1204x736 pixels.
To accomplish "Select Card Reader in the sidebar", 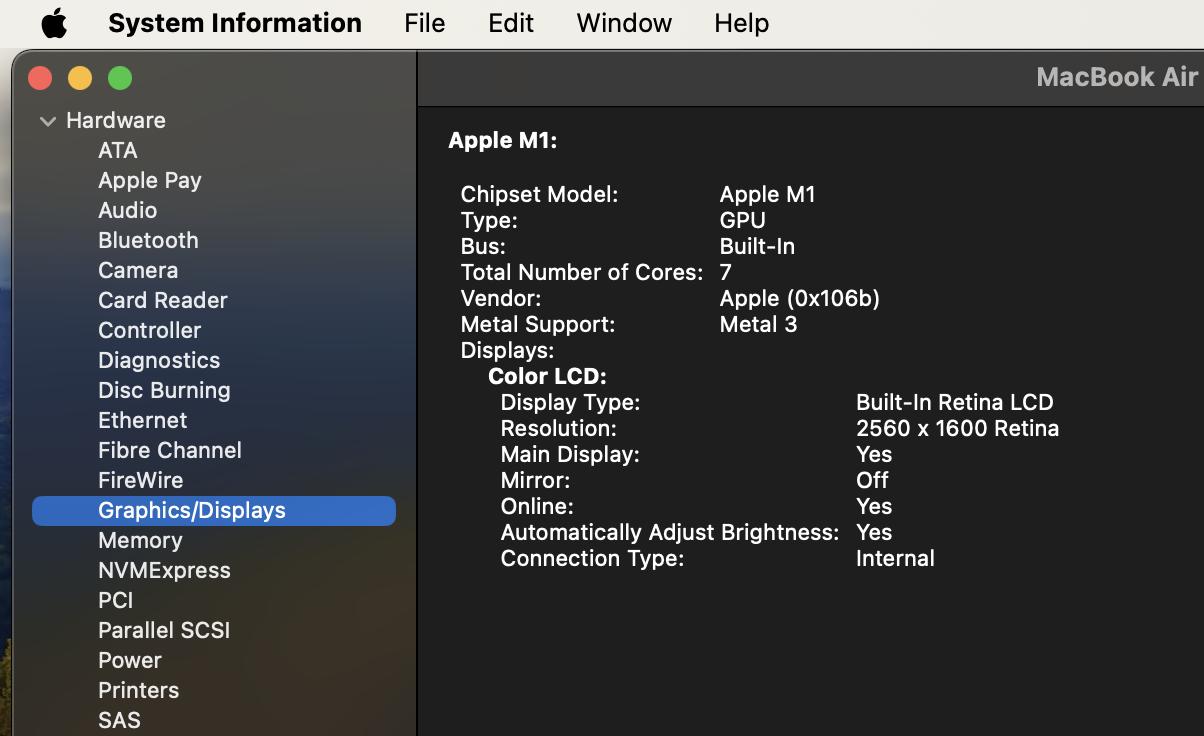I will tap(163, 300).
